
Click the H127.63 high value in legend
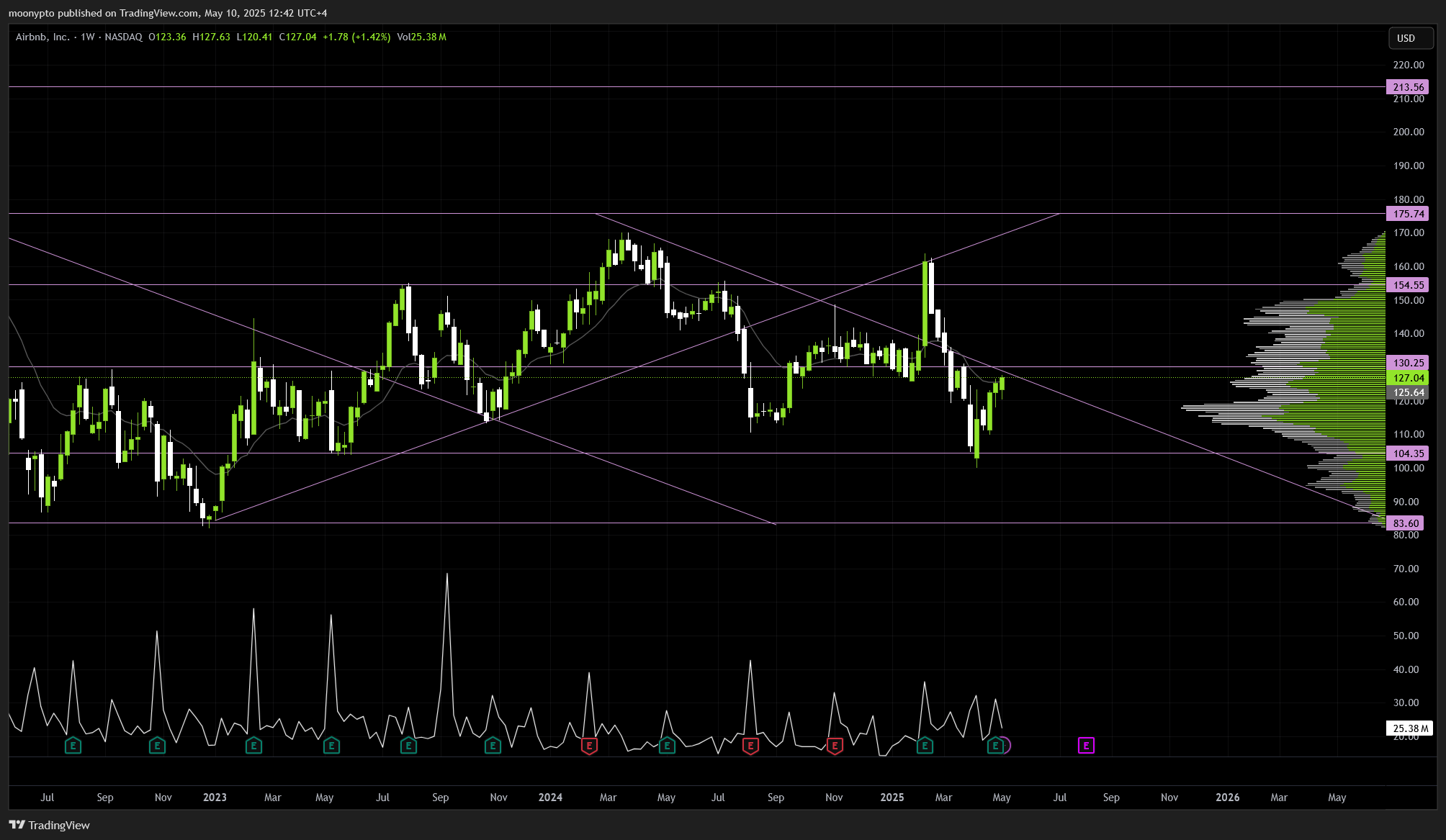[211, 37]
